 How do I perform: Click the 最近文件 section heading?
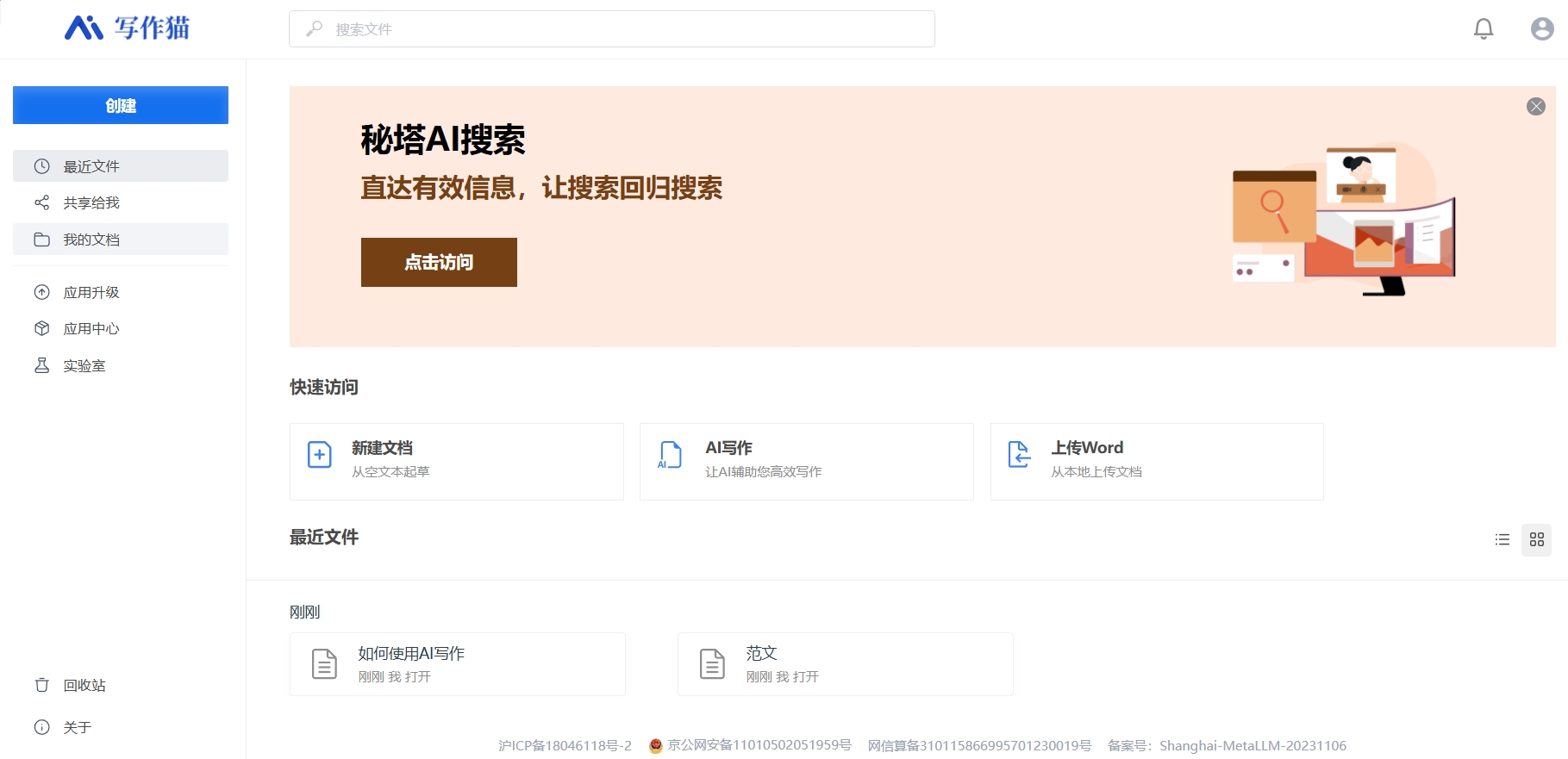[x=324, y=537]
